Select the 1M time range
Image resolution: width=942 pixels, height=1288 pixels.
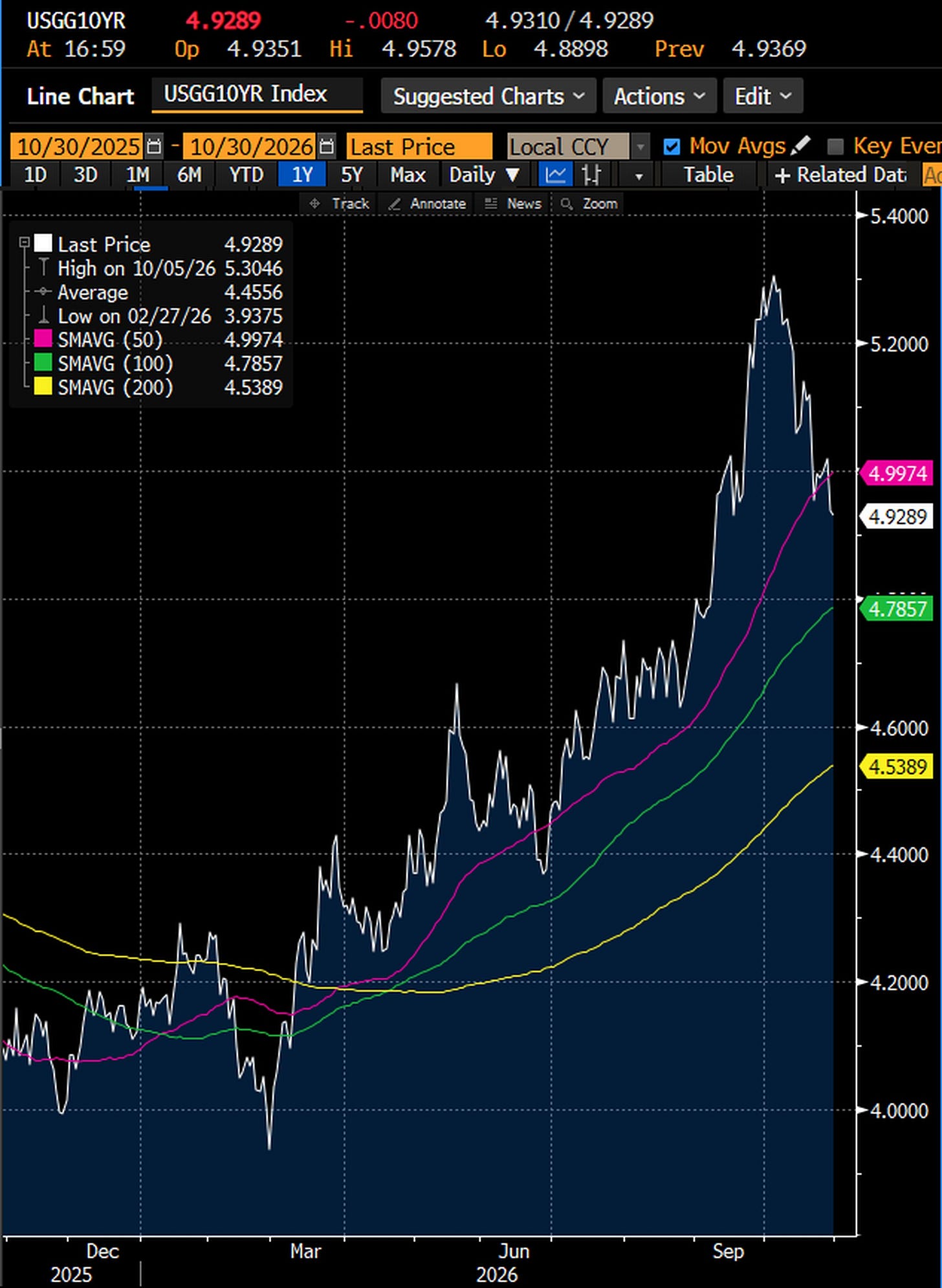click(x=137, y=175)
